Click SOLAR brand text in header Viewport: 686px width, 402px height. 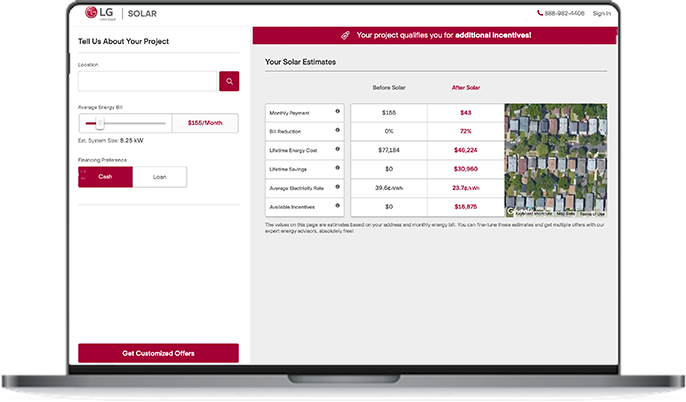(142, 14)
